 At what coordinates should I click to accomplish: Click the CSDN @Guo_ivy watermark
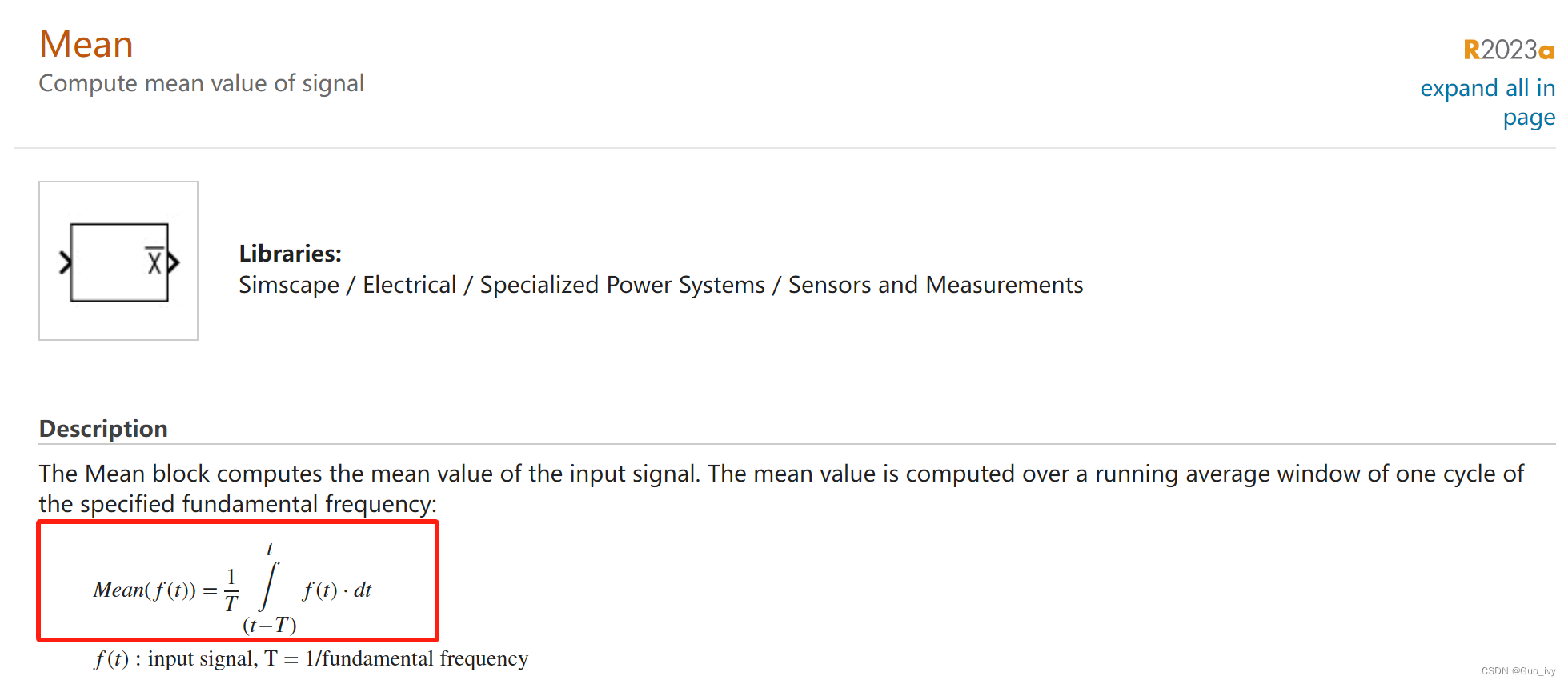(x=1518, y=671)
